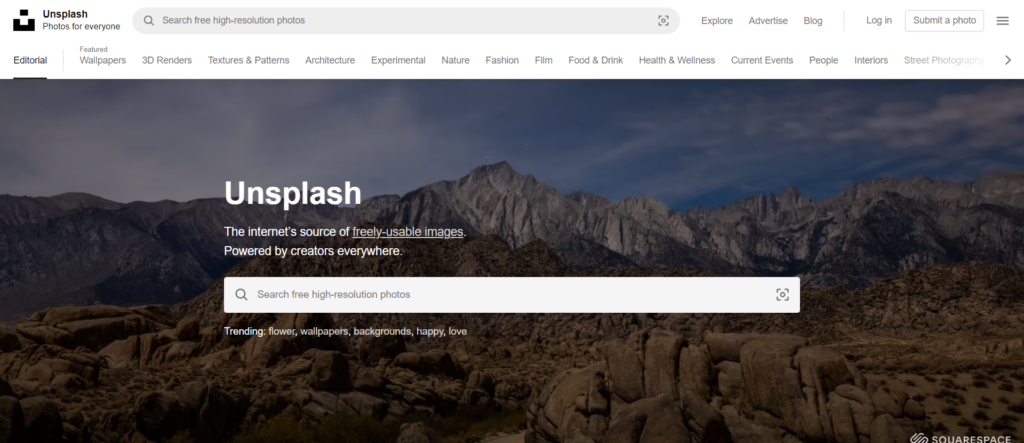The height and width of the screenshot is (443, 1024).
Task: Click visual search icon in hero search box
Action: point(782,295)
